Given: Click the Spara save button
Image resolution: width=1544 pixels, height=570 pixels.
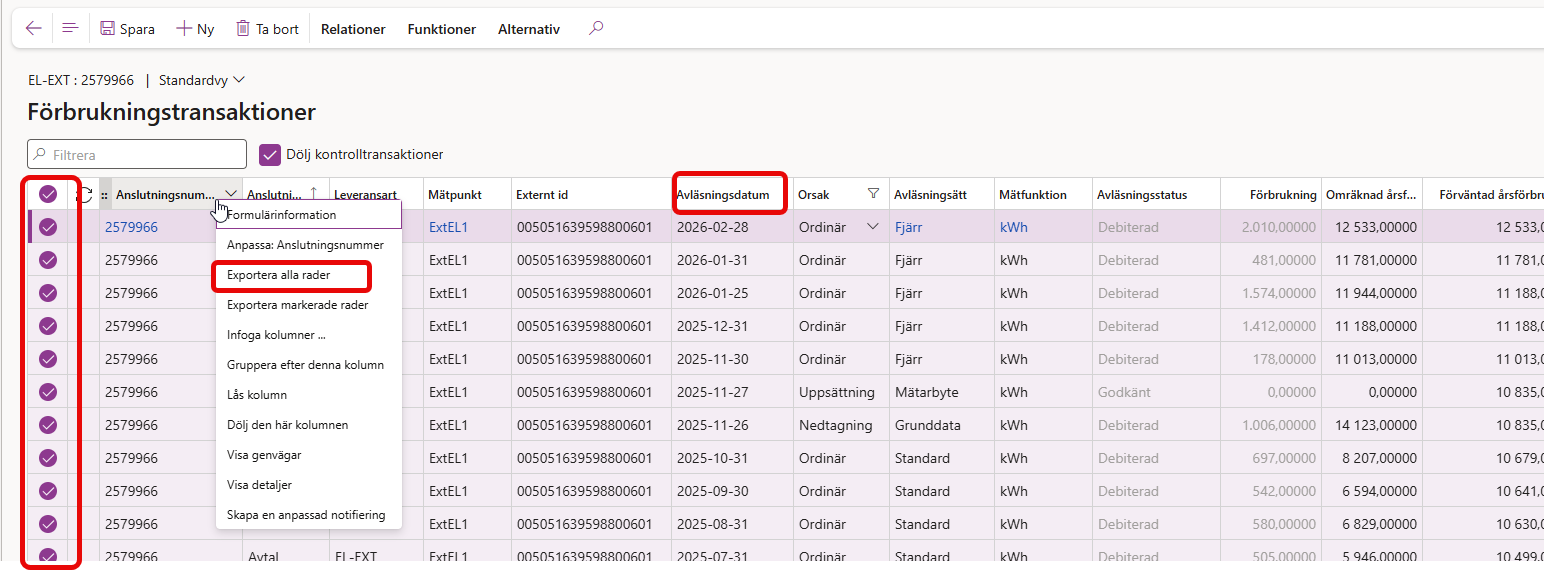Looking at the screenshot, I should click(127, 29).
